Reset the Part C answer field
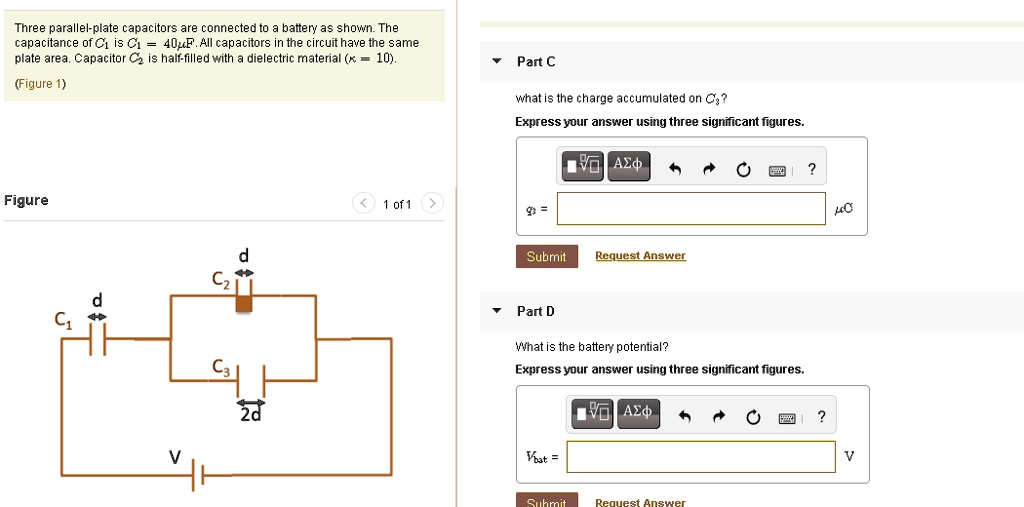Viewport: 1024px width, 507px height. (743, 170)
